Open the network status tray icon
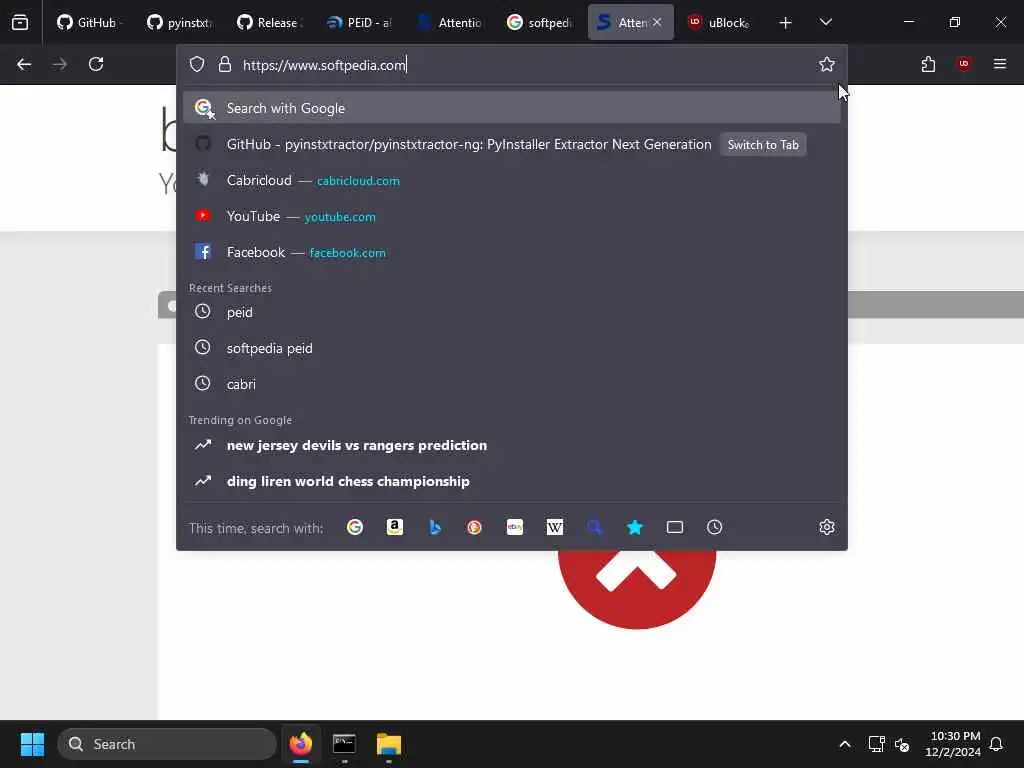Image resolution: width=1024 pixels, height=768 pixels. point(876,744)
